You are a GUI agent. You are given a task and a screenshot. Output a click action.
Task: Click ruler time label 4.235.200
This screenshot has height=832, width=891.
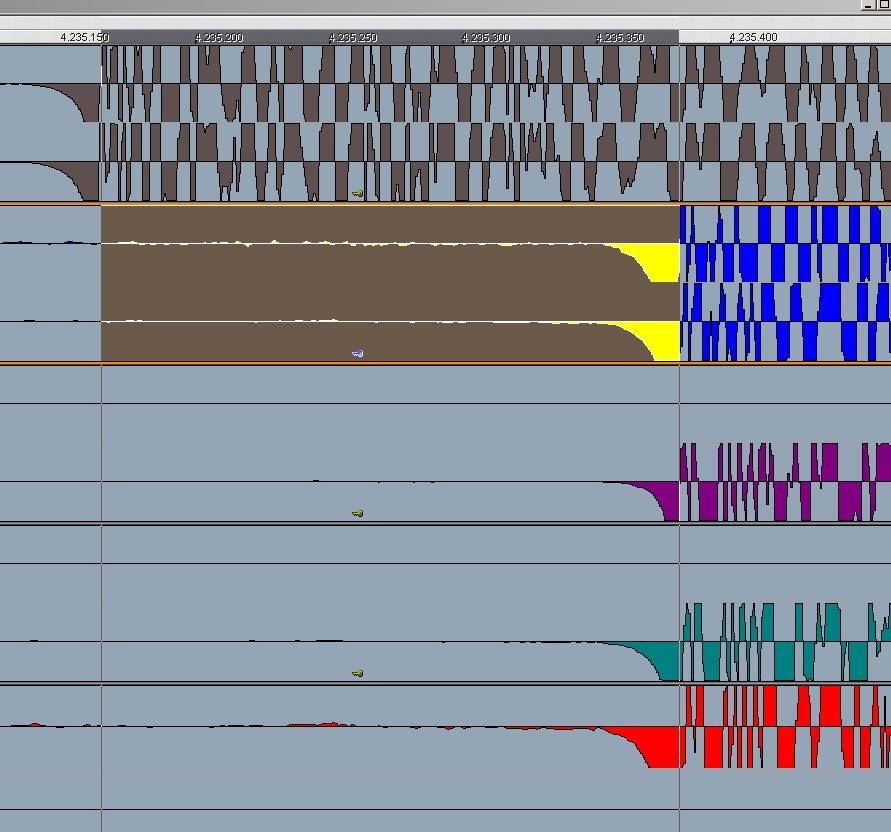click(219, 38)
